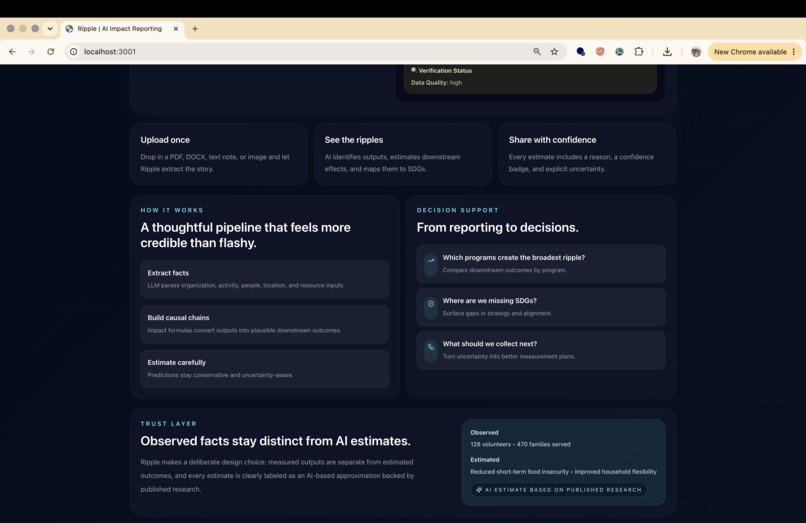Click the From reporting to decisions heading
The height and width of the screenshot is (523, 806).
pos(497,227)
